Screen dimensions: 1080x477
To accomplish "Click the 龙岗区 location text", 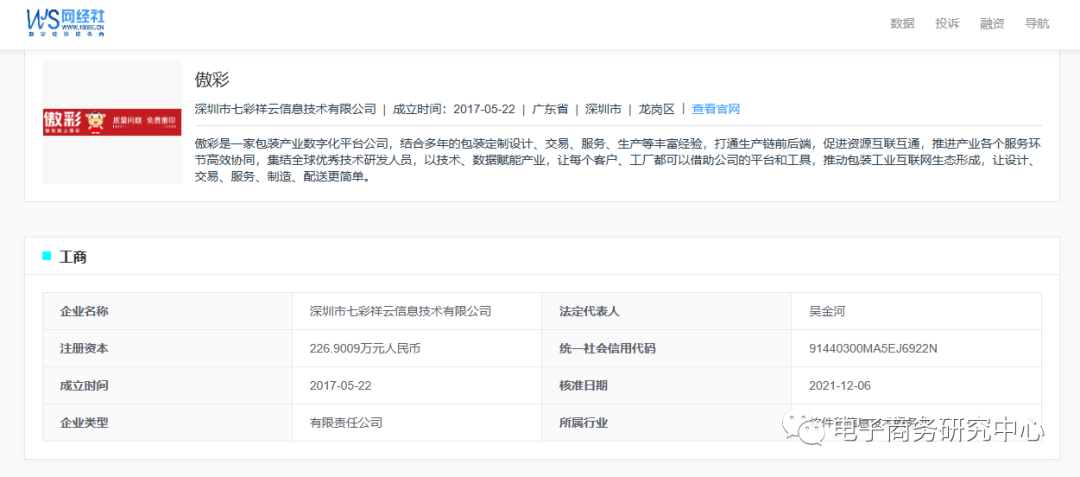I will tap(656, 109).
